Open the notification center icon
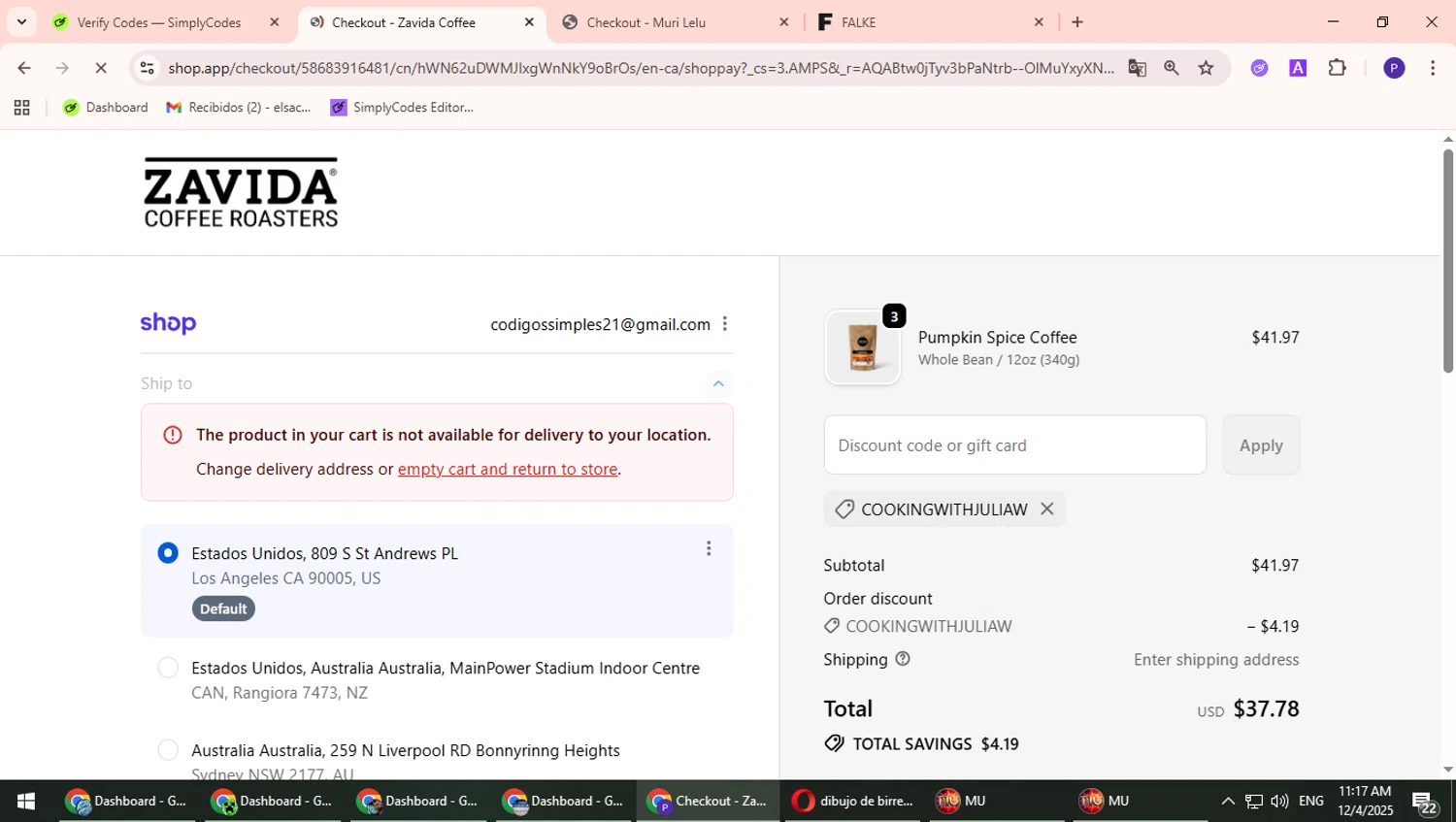The image size is (1456, 822). (1425, 802)
